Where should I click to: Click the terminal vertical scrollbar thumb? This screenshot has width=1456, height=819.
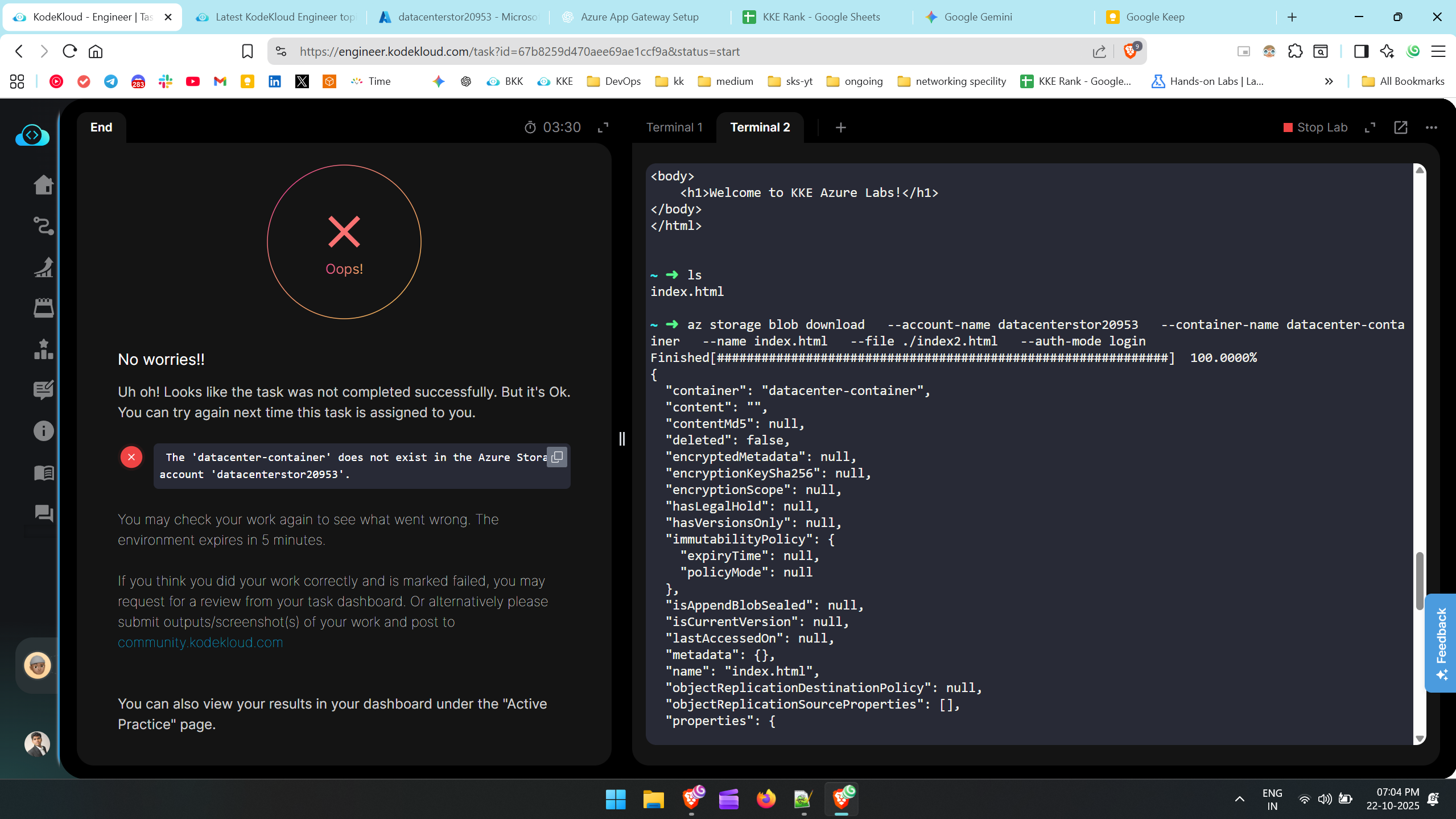pyautogui.click(x=1420, y=581)
